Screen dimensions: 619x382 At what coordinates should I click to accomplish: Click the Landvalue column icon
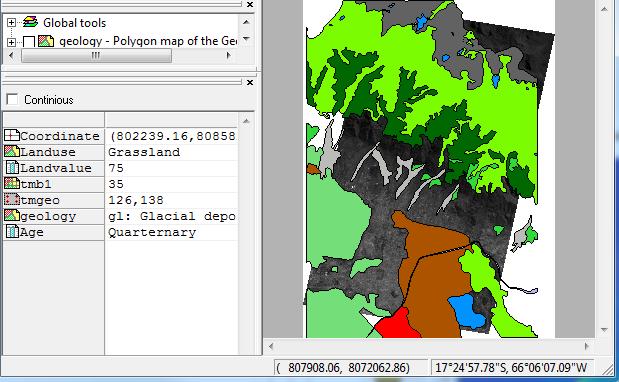coord(12,168)
